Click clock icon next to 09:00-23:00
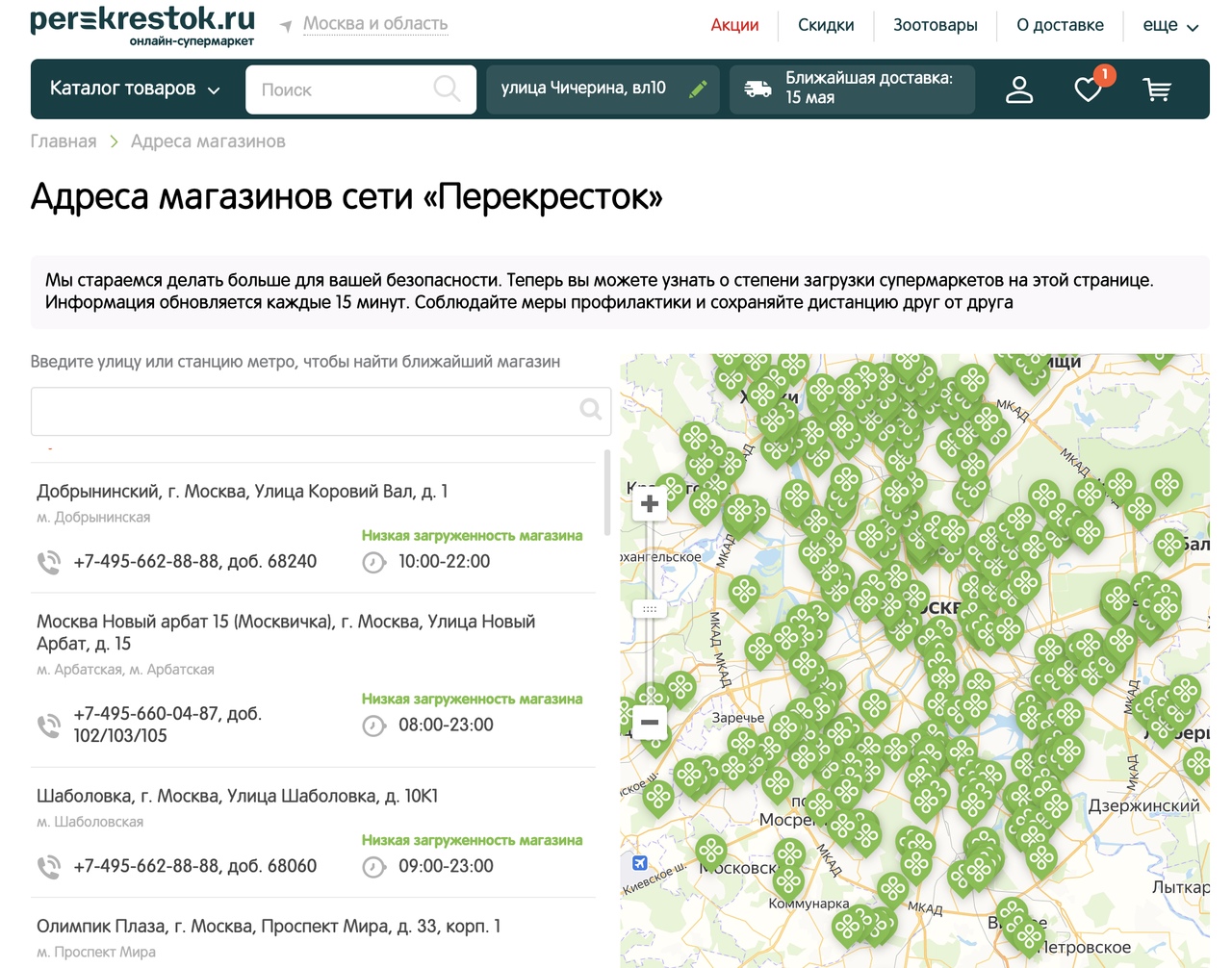The width and height of the screenshot is (1232, 968). pyautogui.click(x=374, y=868)
